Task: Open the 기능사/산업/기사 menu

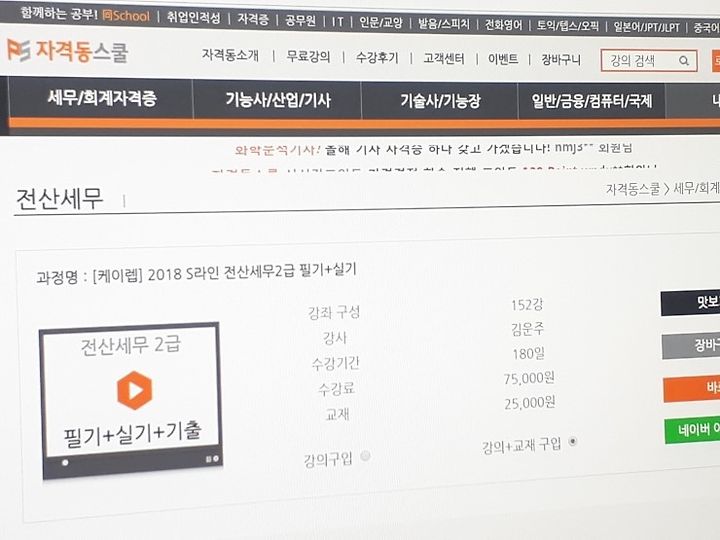Action: pyautogui.click(x=278, y=100)
